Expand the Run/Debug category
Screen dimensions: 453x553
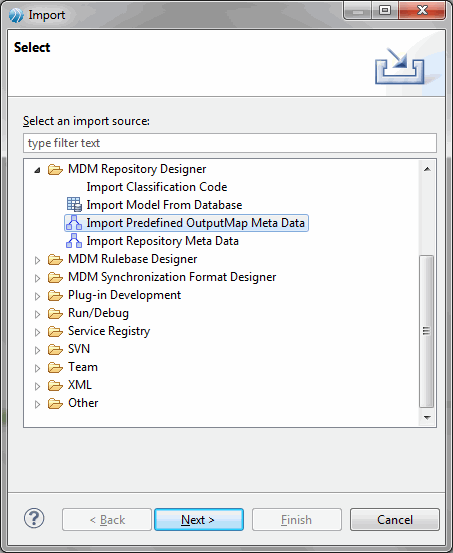(x=37, y=314)
